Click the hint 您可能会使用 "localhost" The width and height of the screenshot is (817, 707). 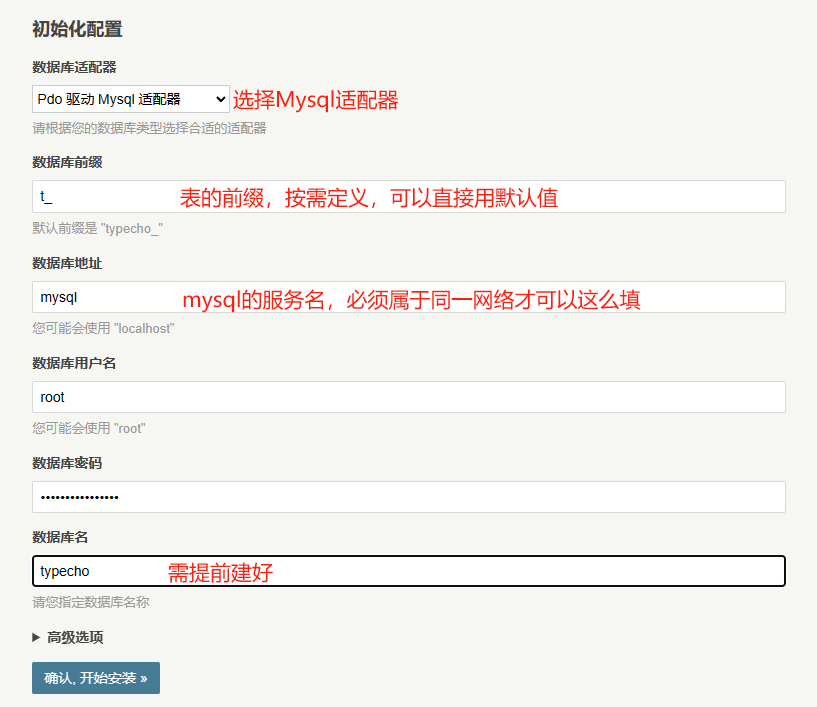(103, 328)
